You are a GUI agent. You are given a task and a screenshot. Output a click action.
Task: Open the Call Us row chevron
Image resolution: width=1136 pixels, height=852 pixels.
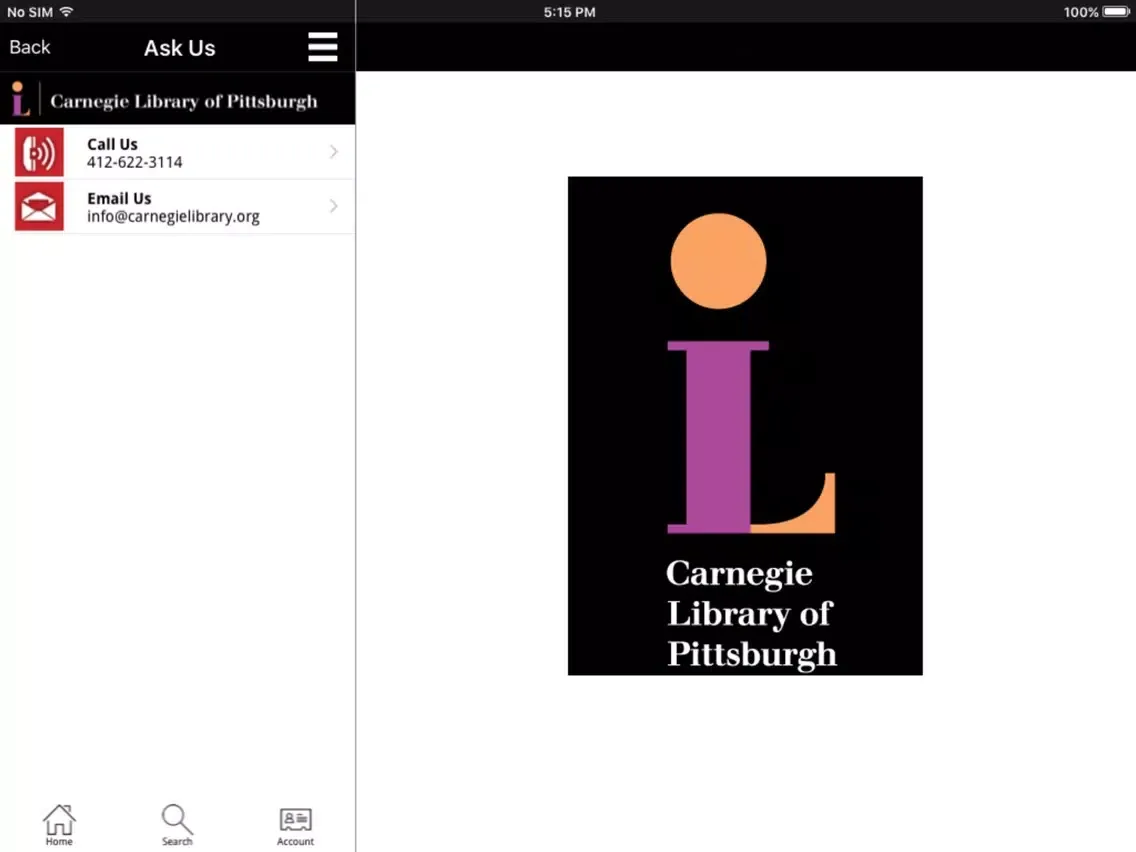(x=333, y=151)
